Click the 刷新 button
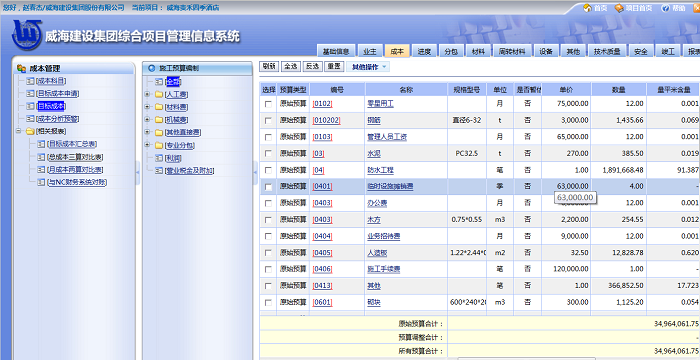 (269, 66)
